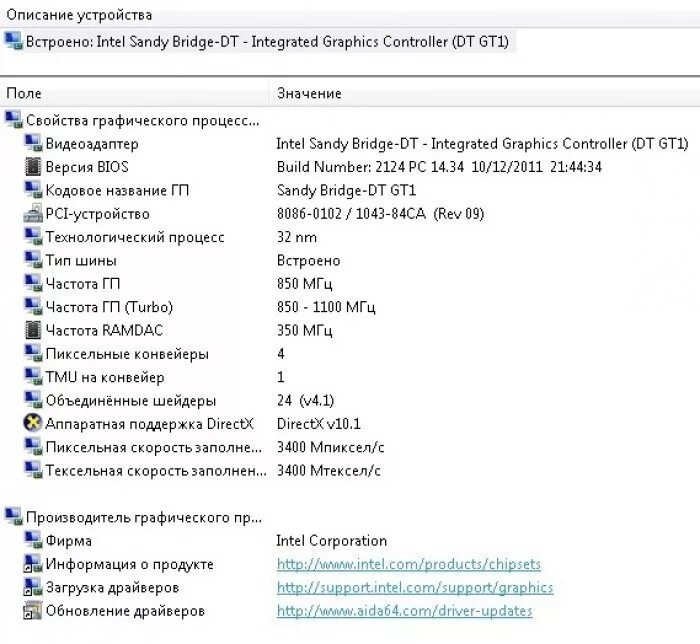The image size is (700, 644).
Task: Open the support.intel.com/support/graphics link
Action: [x=415, y=587]
